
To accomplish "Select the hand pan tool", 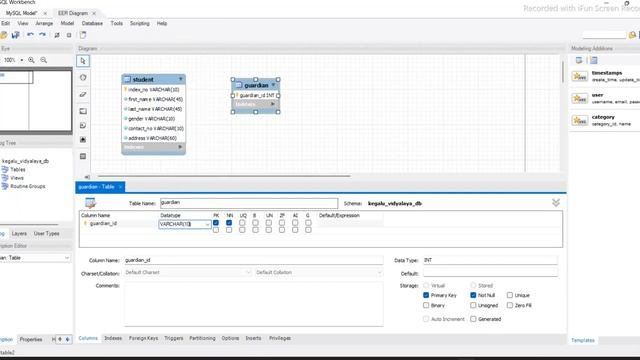I will pos(83,78).
